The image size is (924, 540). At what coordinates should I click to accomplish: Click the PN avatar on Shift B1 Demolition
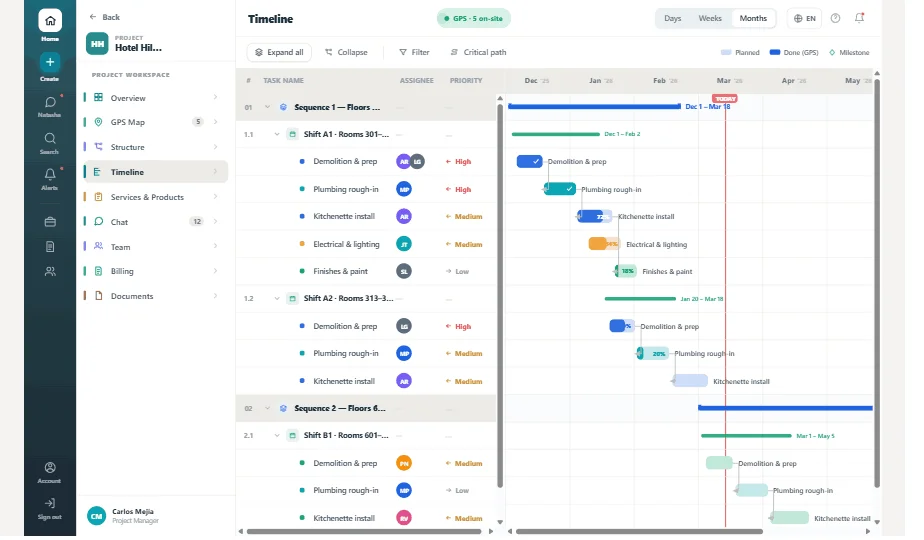(404, 463)
